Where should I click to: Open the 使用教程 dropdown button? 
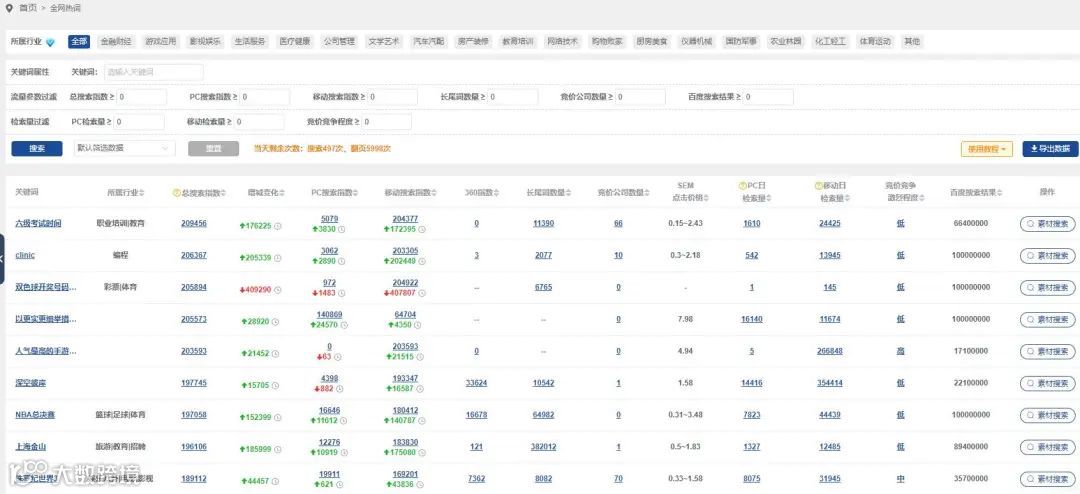pyautogui.click(x=986, y=149)
